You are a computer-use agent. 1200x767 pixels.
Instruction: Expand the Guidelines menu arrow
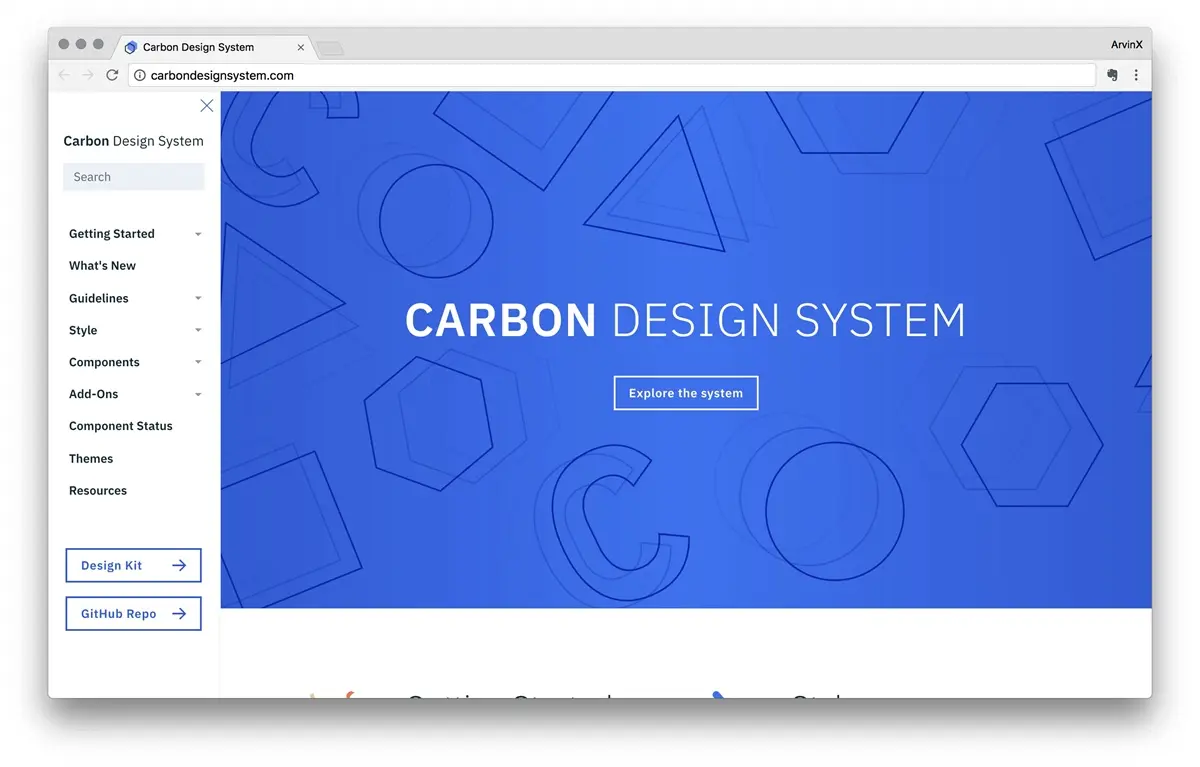tap(198, 298)
